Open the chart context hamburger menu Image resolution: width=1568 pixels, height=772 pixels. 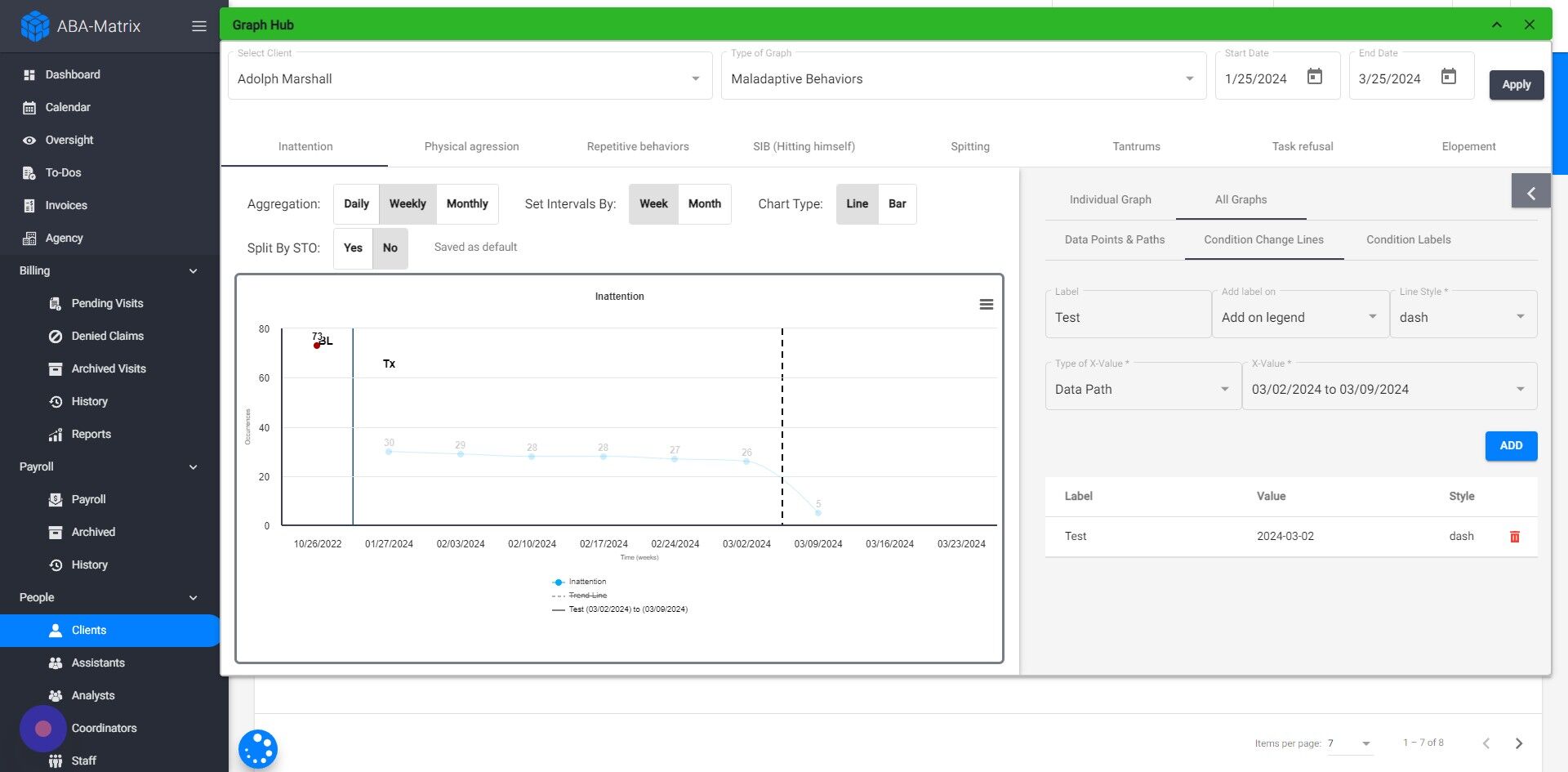click(987, 305)
